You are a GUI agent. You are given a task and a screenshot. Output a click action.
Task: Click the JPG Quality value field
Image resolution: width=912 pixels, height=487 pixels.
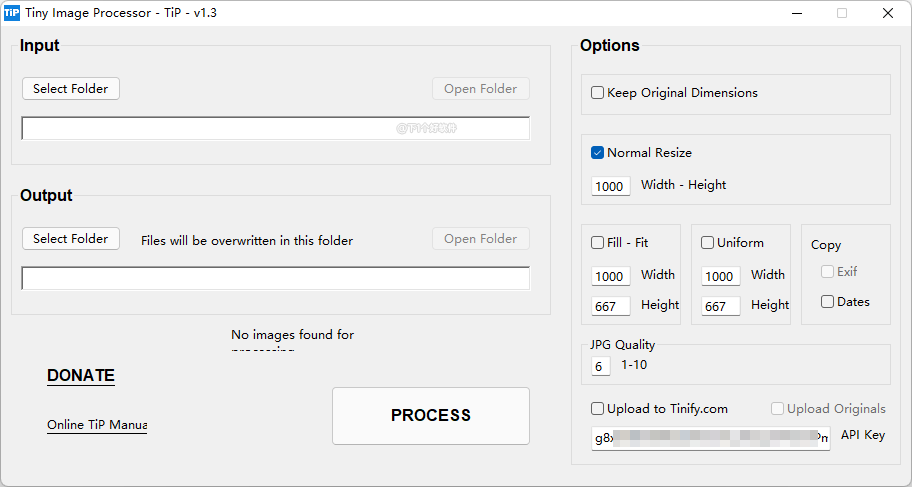coord(600,367)
